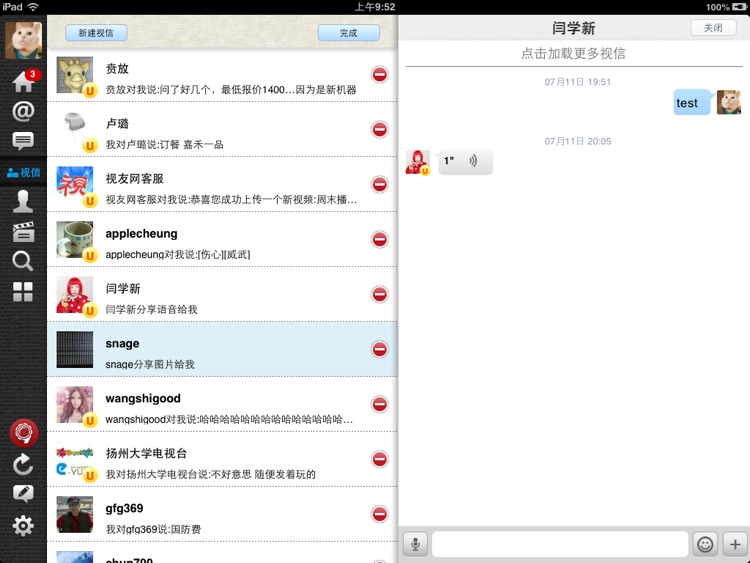Open the 卢璐 conversation name
Viewport: 750px width, 563px height.
pyautogui.click(x=117, y=123)
